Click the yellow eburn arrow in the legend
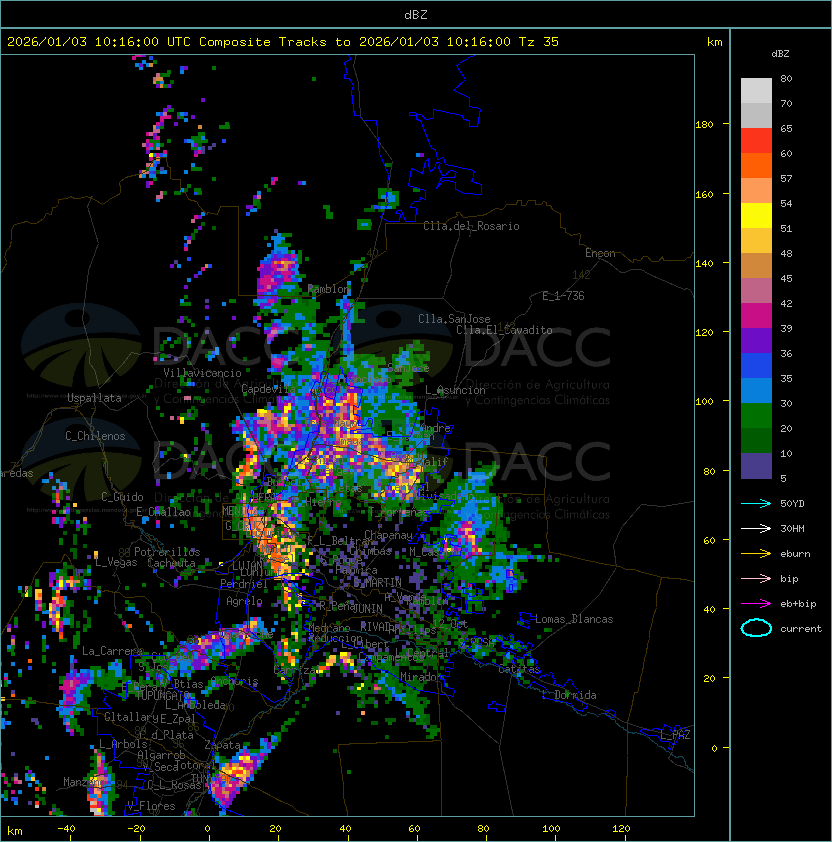 tap(756, 554)
